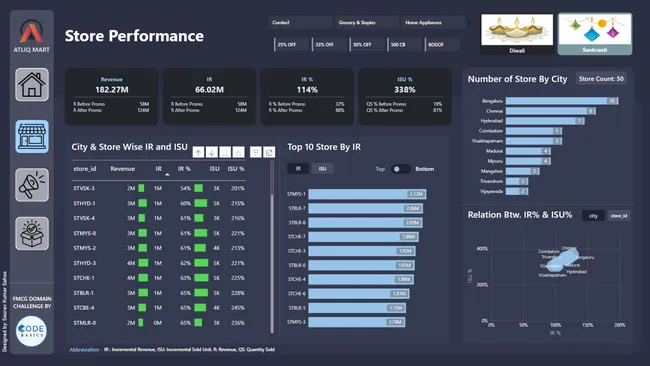Select the BOGOF promo filter
Viewport: 650px width, 366px height.
pos(442,44)
